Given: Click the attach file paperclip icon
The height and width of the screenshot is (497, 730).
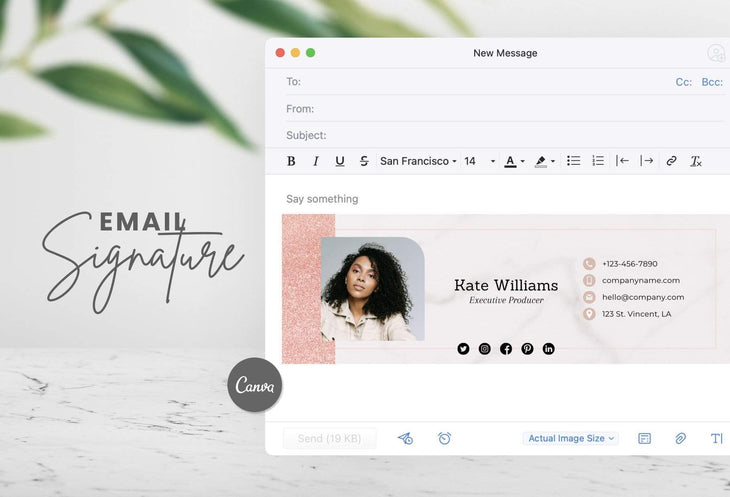Looking at the screenshot, I should [680, 438].
